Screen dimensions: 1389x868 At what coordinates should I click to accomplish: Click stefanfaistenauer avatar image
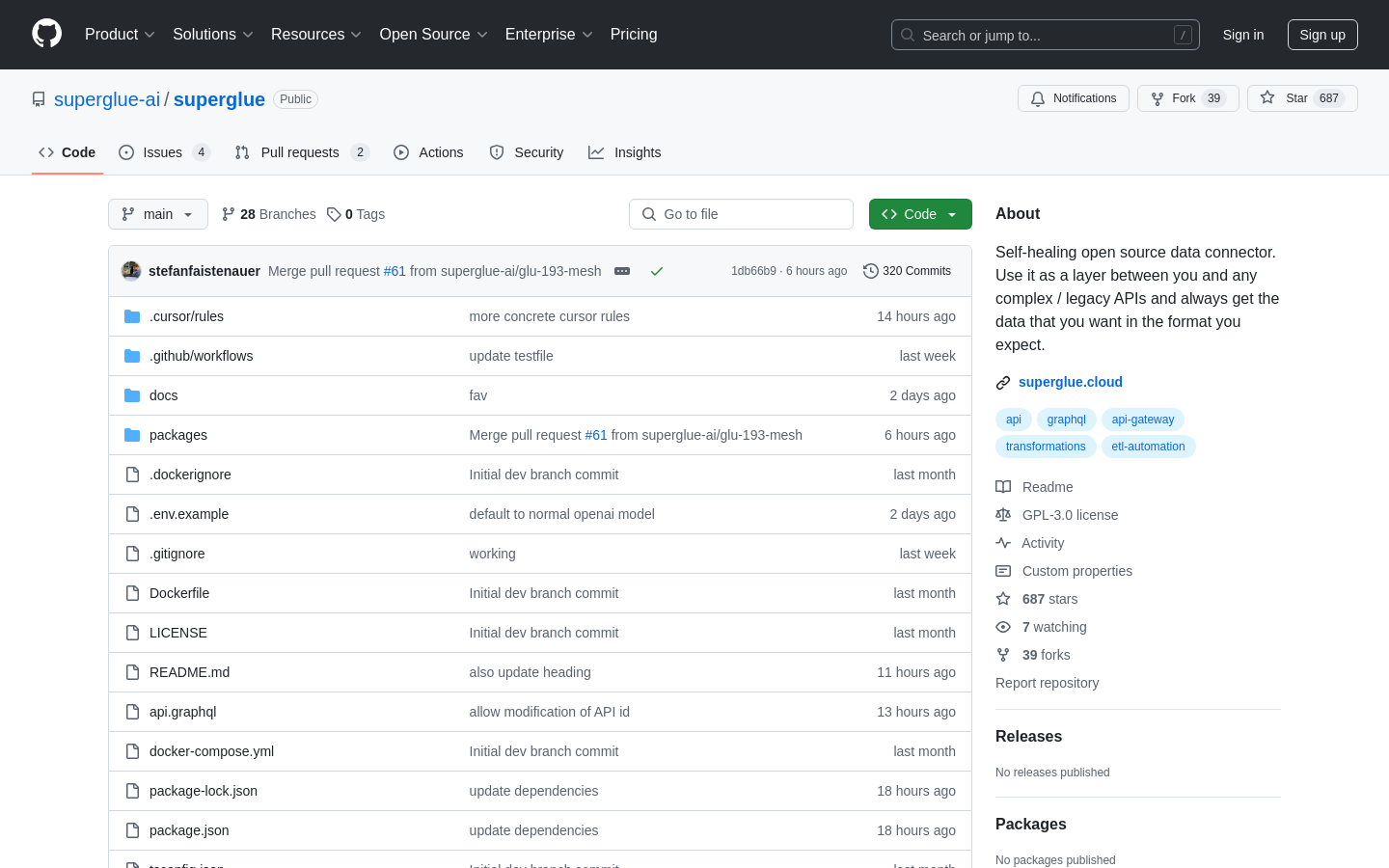pos(131,271)
